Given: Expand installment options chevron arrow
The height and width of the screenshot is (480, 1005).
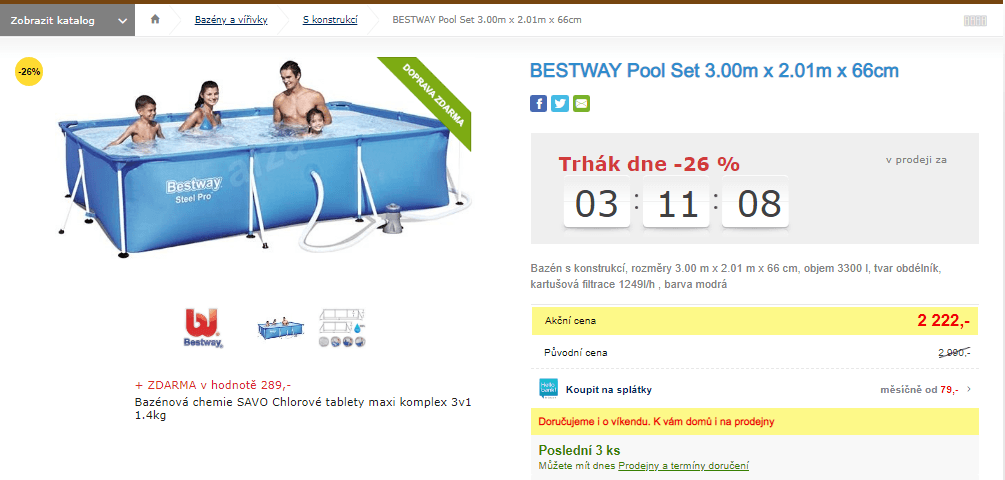Looking at the screenshot, I should pyautogui.click(x=969, y=389).
